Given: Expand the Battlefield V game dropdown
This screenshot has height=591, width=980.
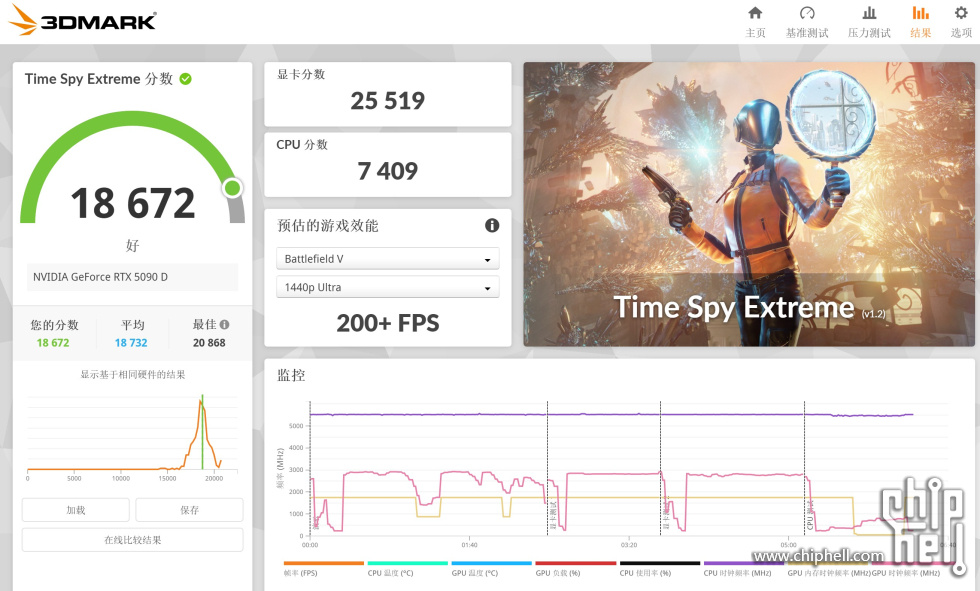Looking at the screenshot, I should 388,259.
